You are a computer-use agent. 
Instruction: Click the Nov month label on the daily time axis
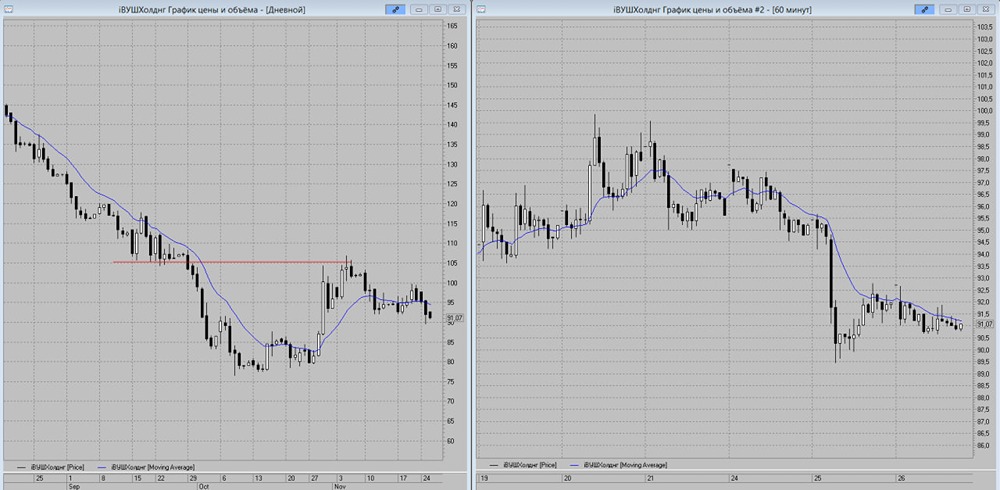coord(339,486)
